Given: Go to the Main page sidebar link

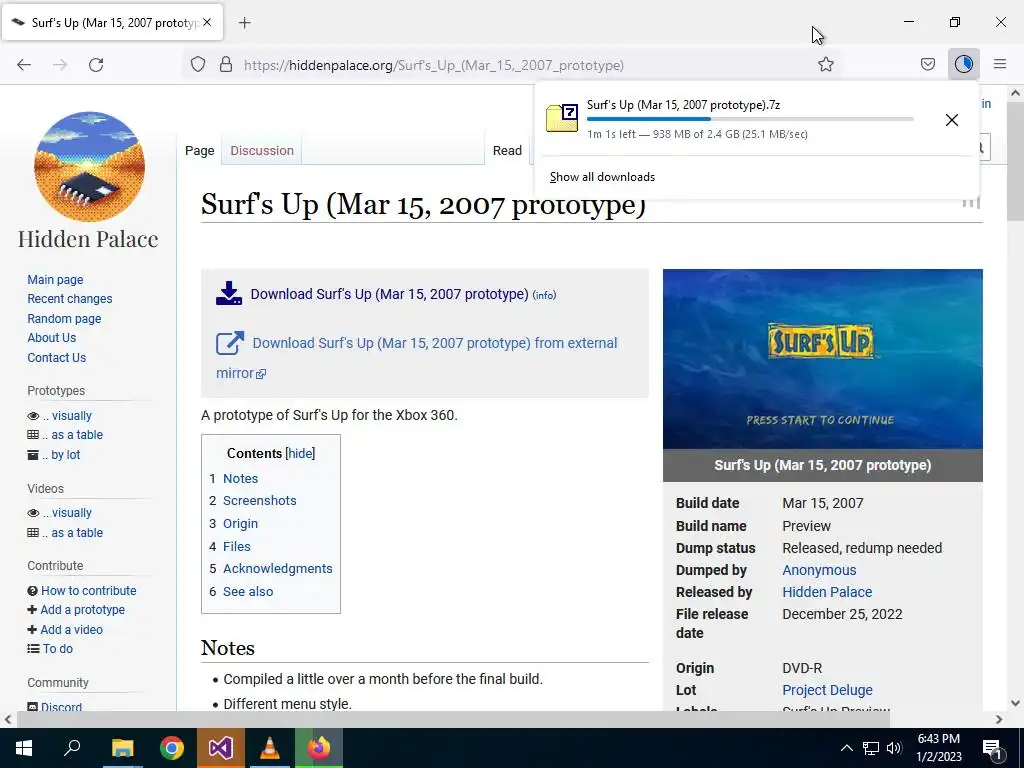Looking at the screenshot, I should (x=56, y=280).
